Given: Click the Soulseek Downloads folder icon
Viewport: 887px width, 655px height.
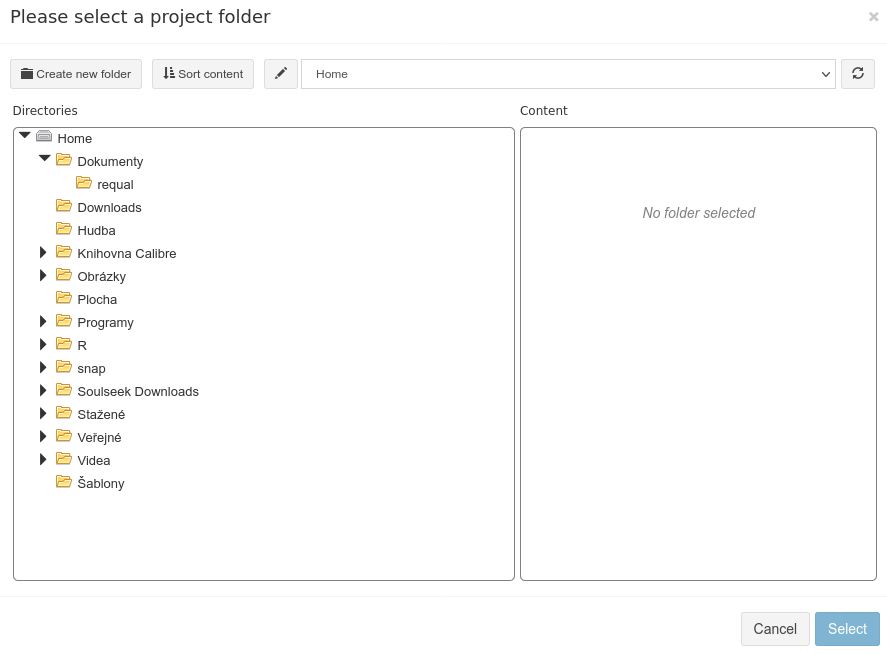Looking at the screenshot, I should [x=64, y=390].
